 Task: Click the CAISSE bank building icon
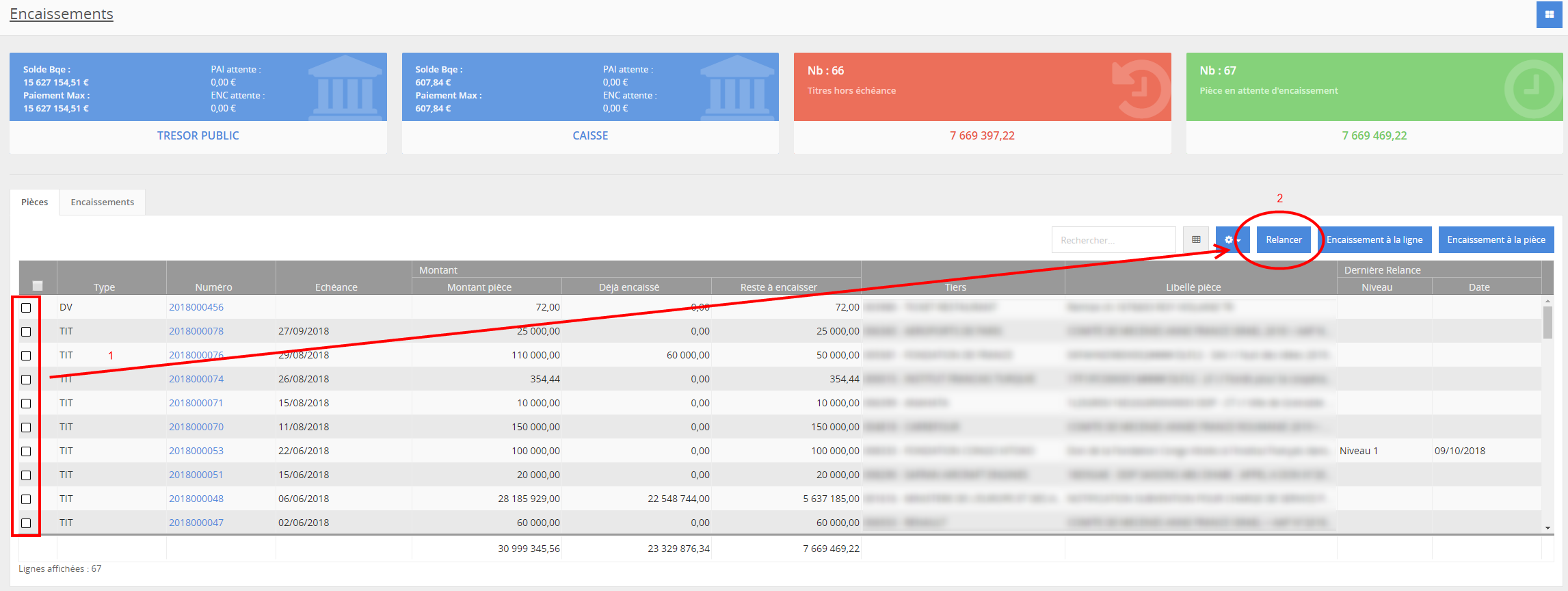tap(737, 88)
